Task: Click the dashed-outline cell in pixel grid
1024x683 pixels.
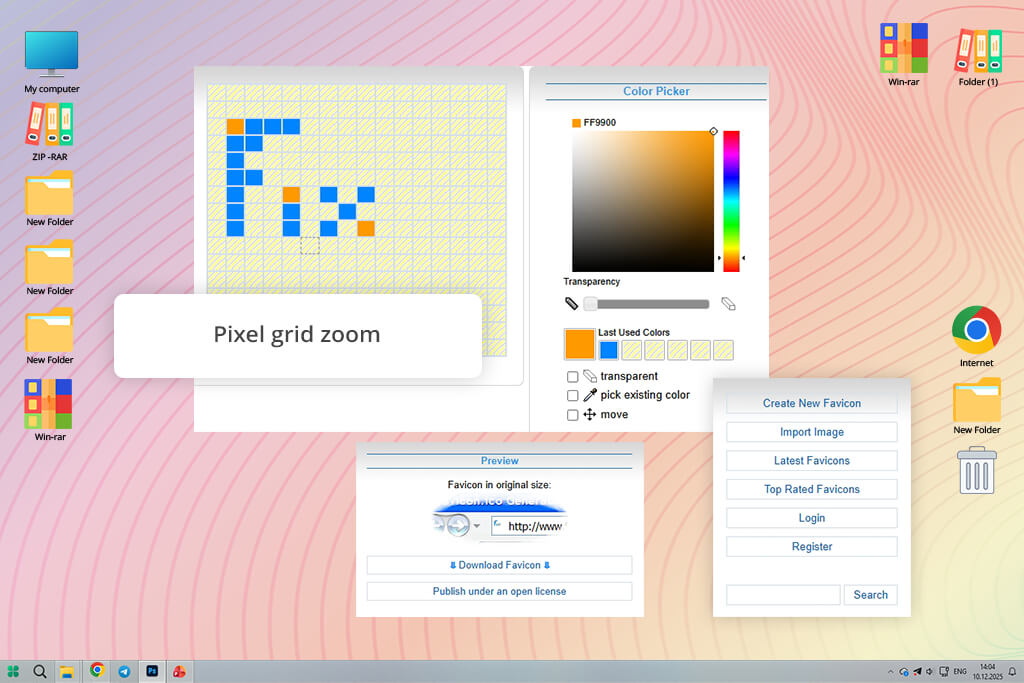Action: tap(310, 246)
